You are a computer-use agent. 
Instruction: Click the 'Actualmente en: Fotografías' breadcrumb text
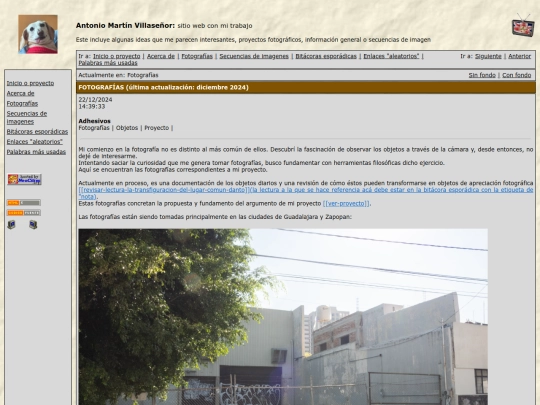click(118, 75)
